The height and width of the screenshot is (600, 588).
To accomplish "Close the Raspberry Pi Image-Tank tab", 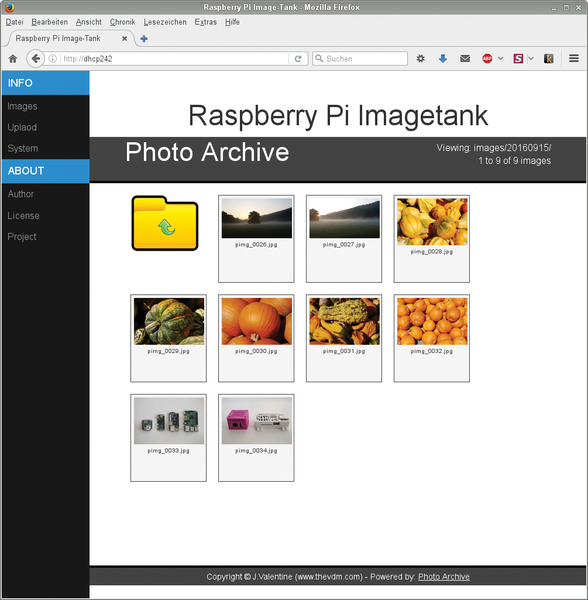I will coord(124,39).
